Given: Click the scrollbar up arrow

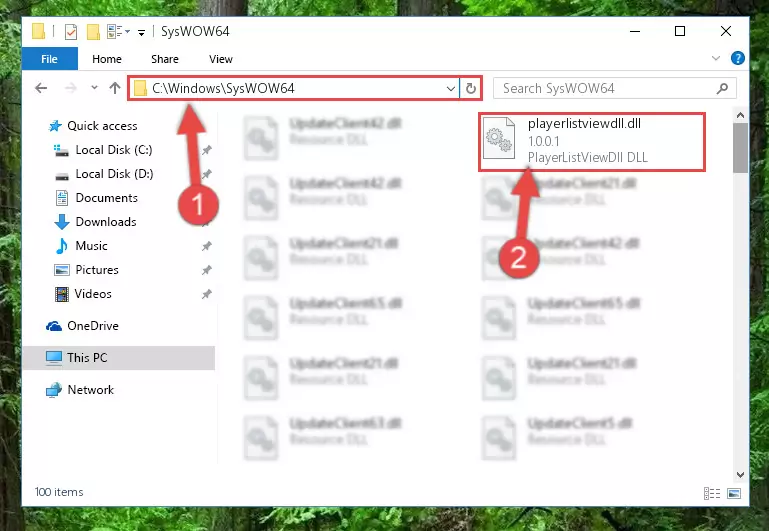Looking at the screenshot, I should pos(741,115).
